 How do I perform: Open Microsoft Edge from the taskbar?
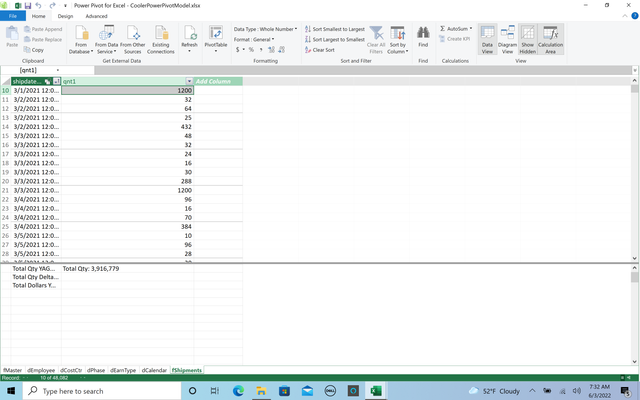pos(238,391)
